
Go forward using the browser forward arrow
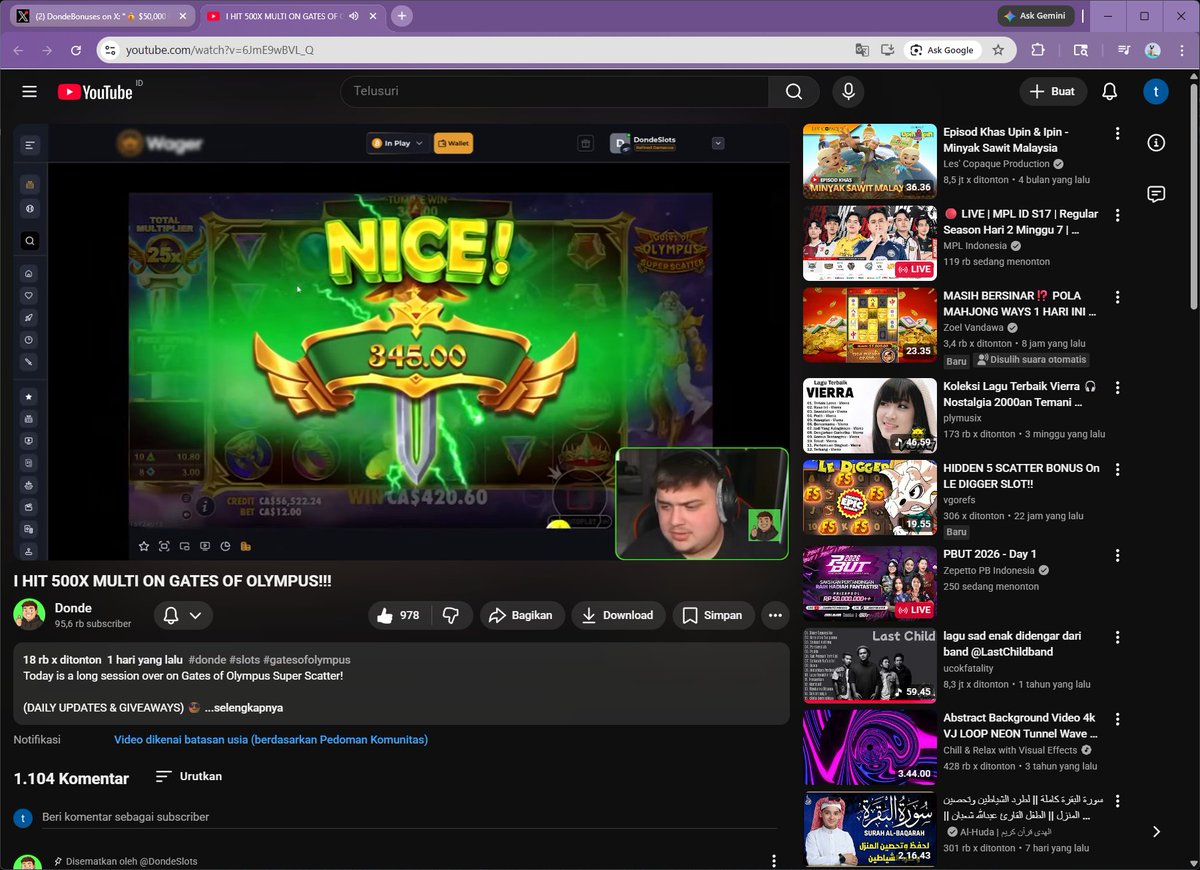click(x=47, y=50)
